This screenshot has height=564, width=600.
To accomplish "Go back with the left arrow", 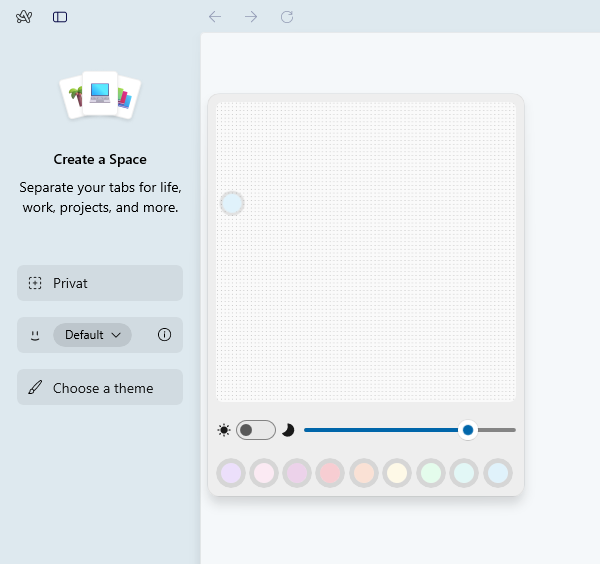I will coord(215,17).
